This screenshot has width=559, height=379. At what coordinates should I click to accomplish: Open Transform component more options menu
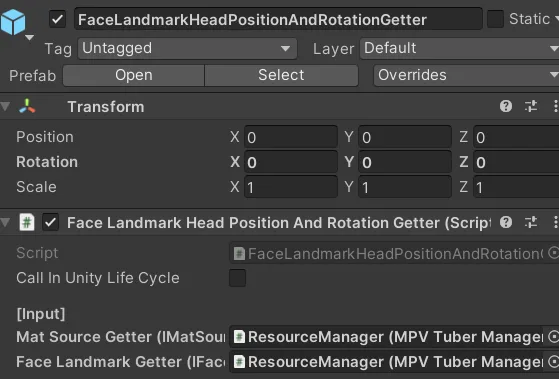[555, 106]
